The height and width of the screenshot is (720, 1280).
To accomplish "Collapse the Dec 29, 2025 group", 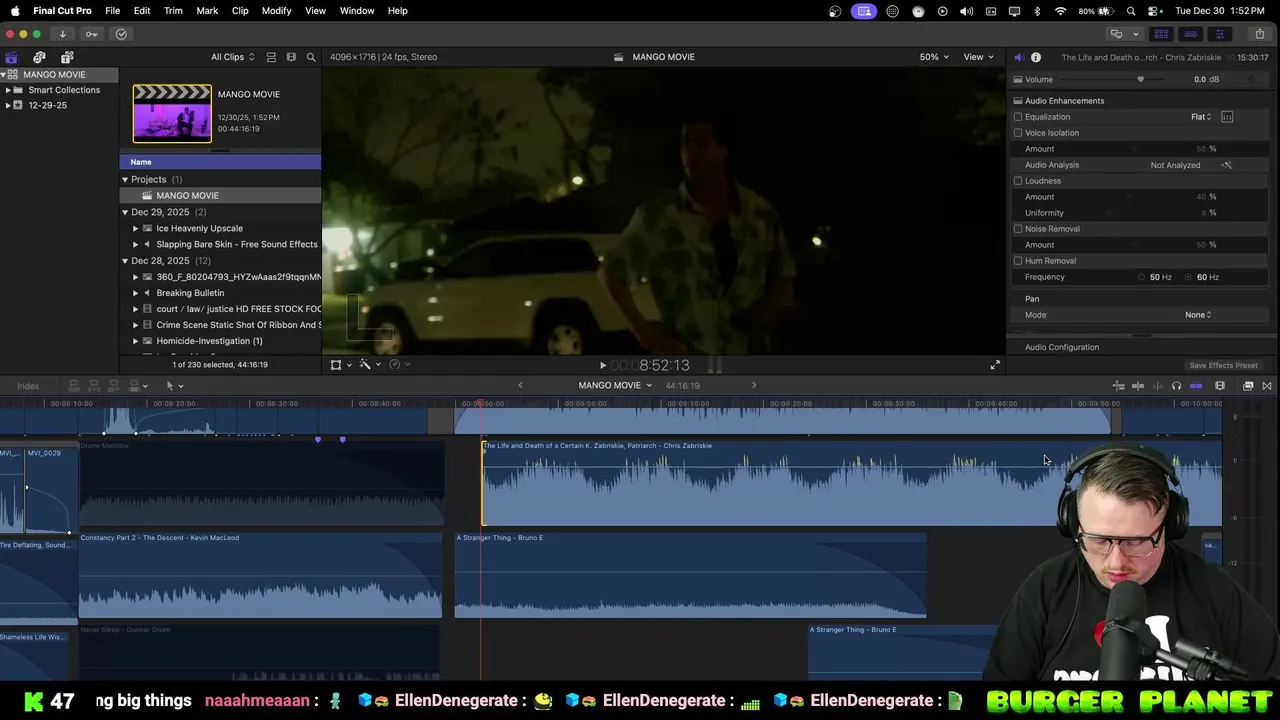I will click(125, 212).
